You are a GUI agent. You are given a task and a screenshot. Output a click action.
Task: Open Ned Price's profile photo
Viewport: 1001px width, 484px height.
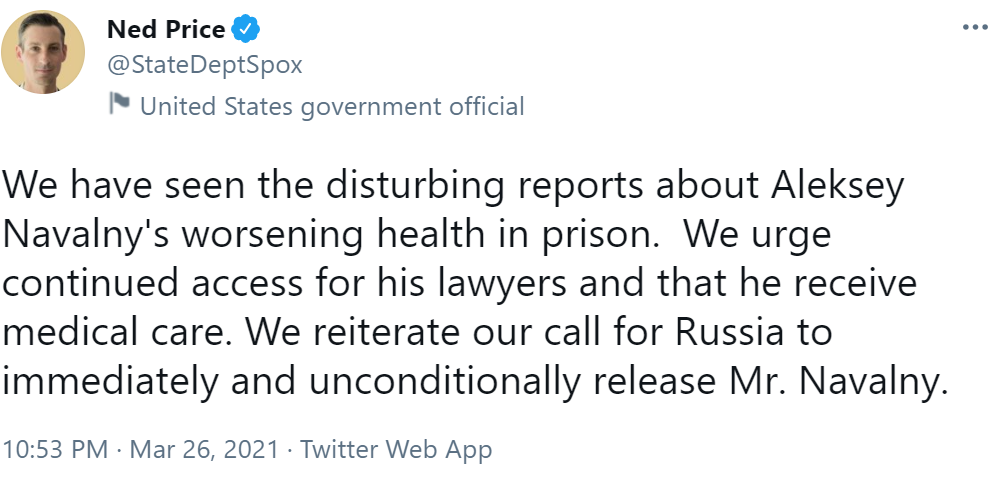point(43,53)
